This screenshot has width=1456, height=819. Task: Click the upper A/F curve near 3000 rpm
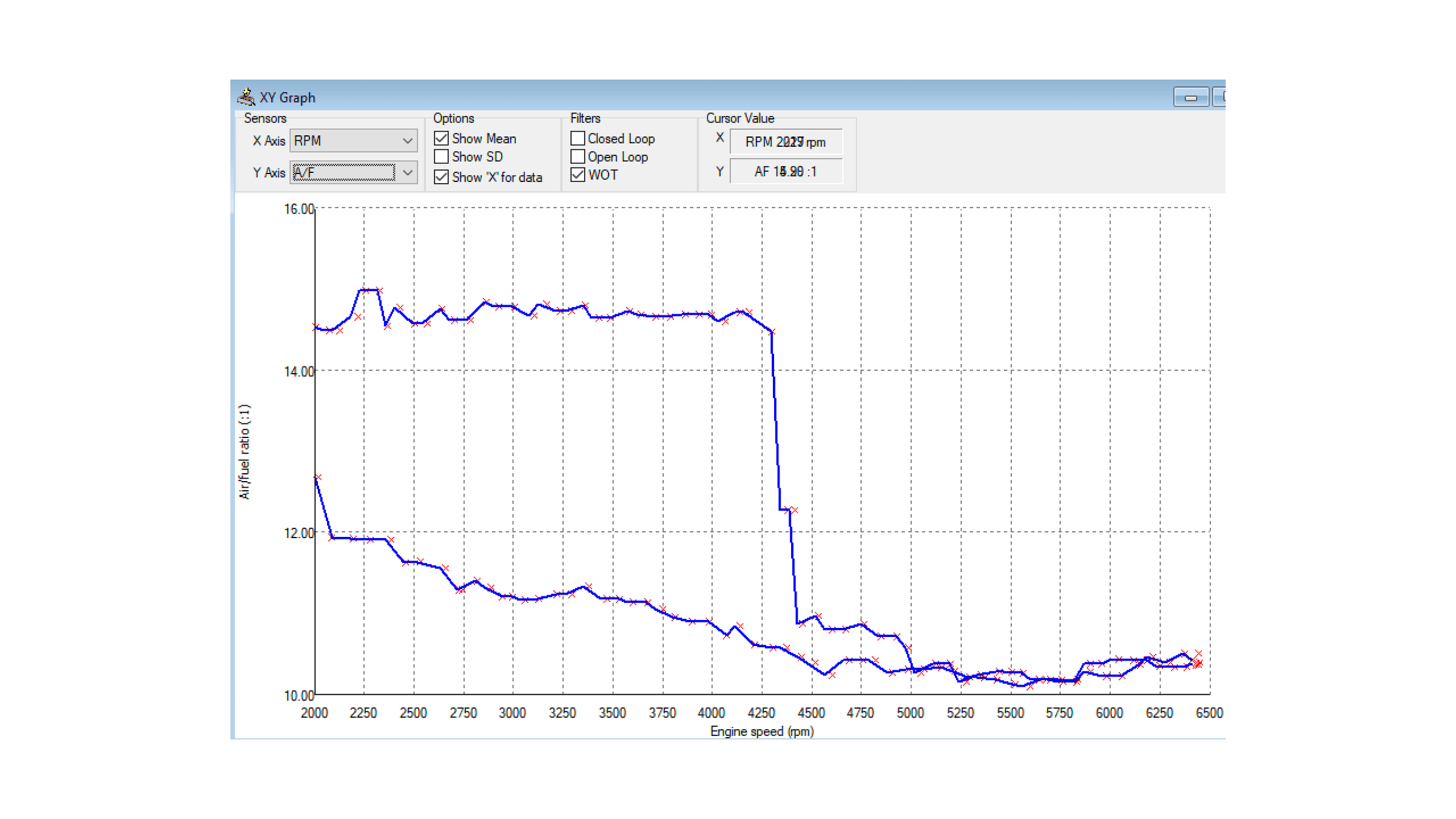tap(513, 306)
